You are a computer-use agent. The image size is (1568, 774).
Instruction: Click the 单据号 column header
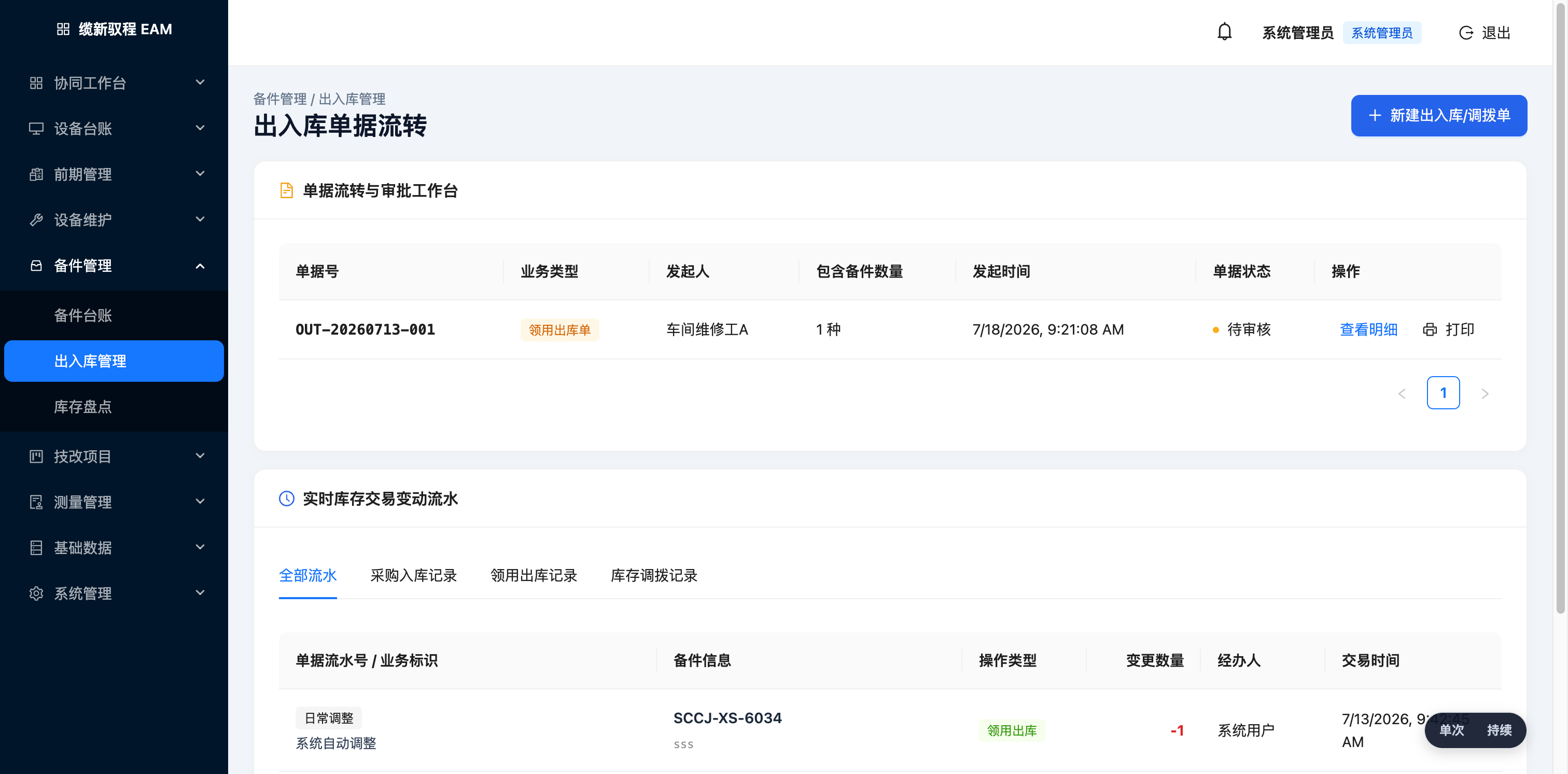[x=317, y=271]
